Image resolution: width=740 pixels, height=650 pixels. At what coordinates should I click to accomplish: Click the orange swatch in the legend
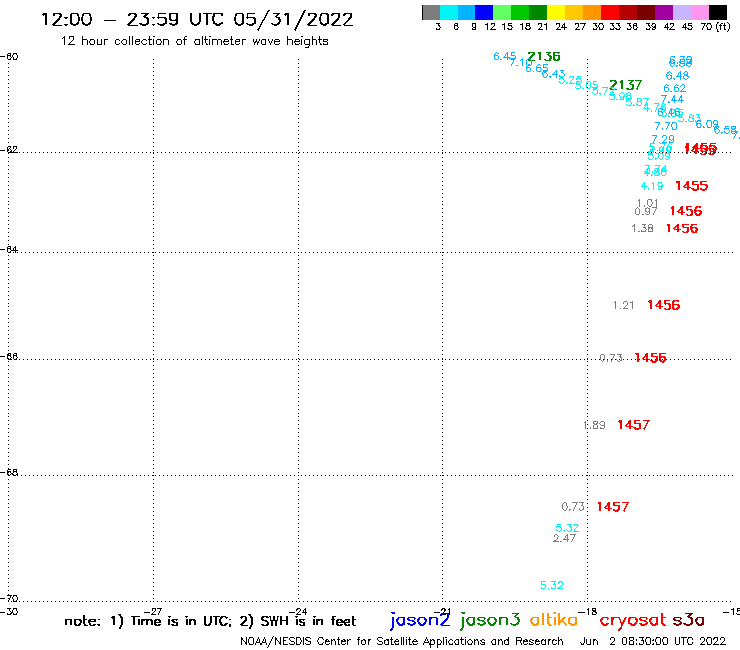point(592,12)
